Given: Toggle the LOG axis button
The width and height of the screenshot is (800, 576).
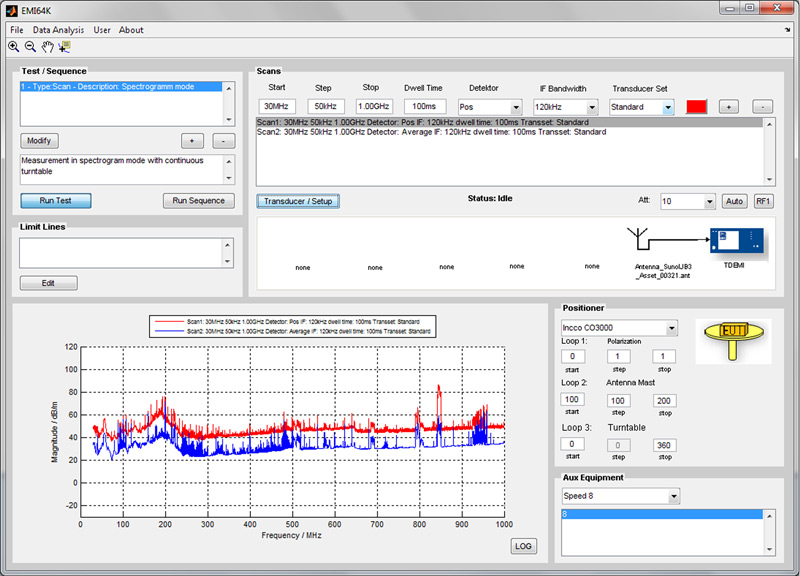Looking at the screenshot, I should [523, 546].
